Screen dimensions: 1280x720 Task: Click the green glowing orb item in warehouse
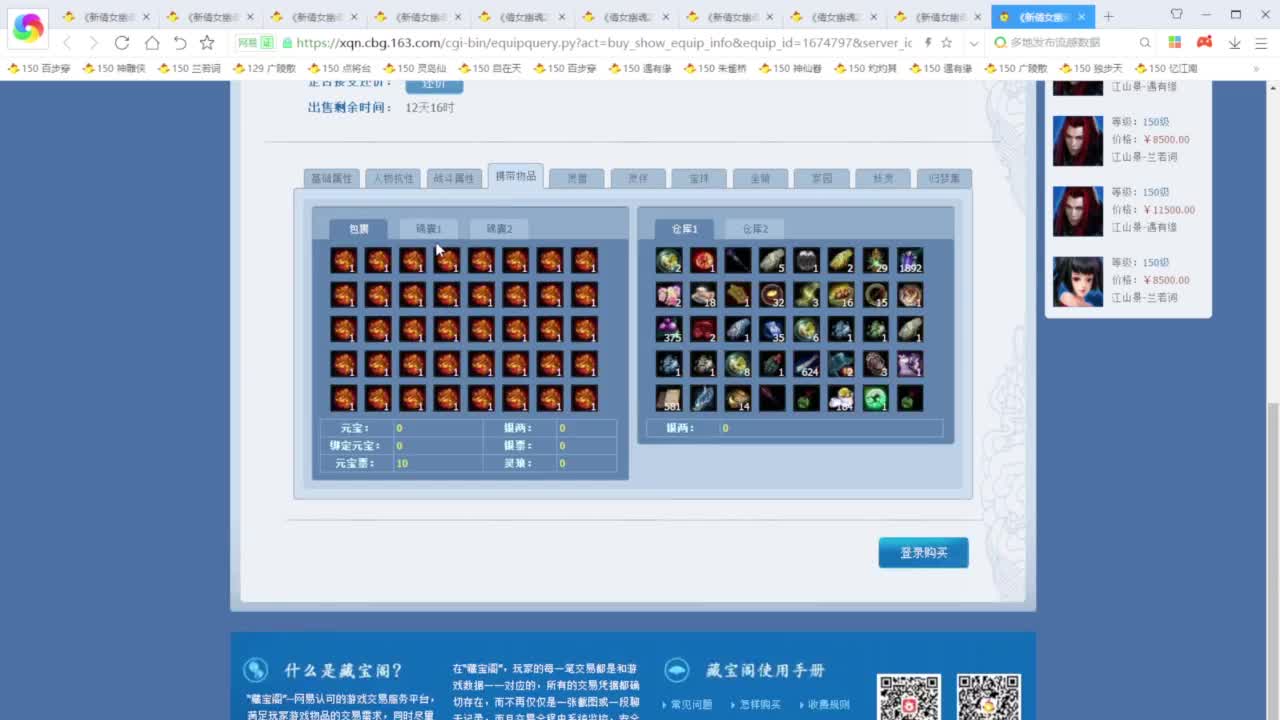tap(876, 399)
